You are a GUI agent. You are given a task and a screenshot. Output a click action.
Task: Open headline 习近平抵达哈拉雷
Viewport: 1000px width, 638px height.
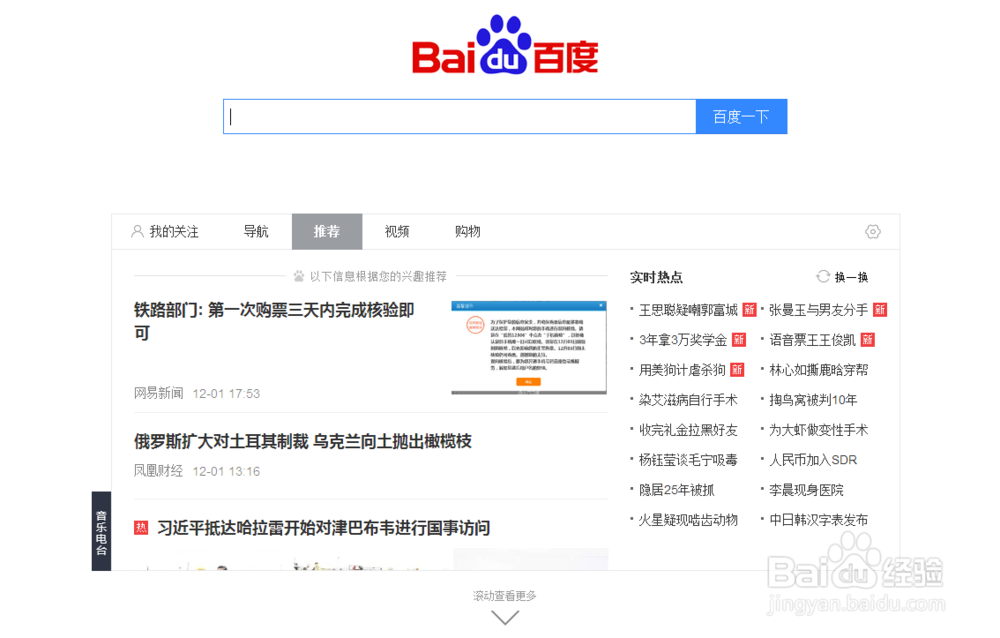(323, 528)
